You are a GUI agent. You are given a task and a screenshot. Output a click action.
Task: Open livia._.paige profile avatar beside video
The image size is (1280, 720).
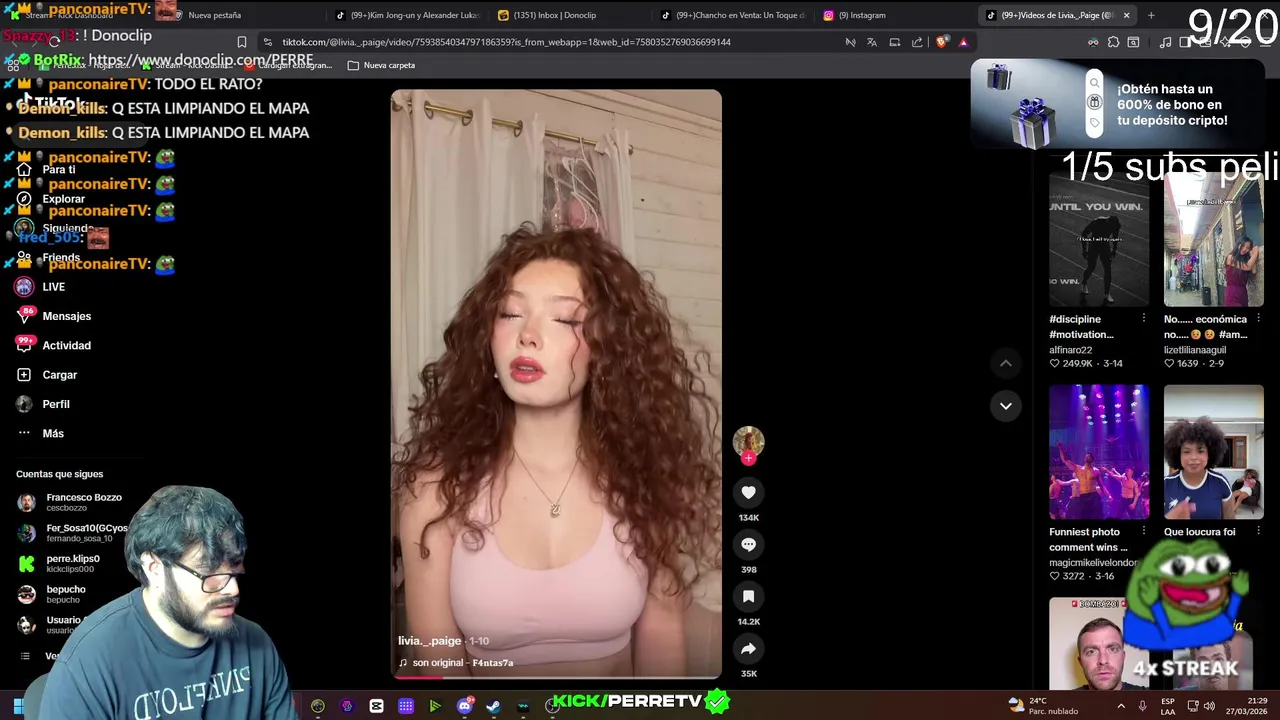pos(748,441)
